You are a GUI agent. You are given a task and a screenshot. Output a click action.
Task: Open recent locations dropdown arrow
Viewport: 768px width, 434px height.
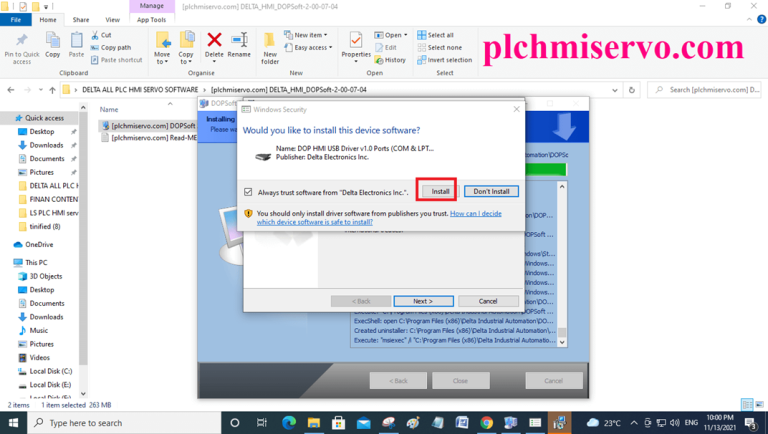[41, 90]
